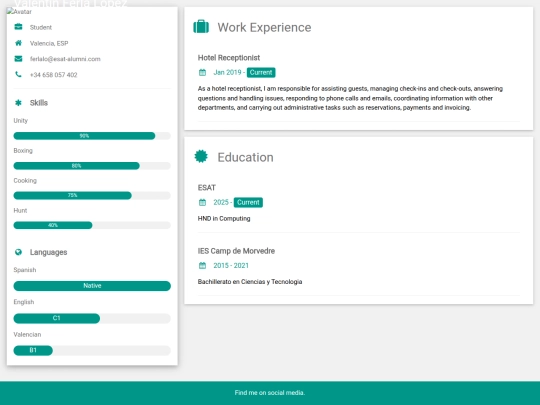The height and width of the screenshot is (405, 540).
Task: Click the calendar icon beside 2025 - Current
Action: click(x=202, y=202)
